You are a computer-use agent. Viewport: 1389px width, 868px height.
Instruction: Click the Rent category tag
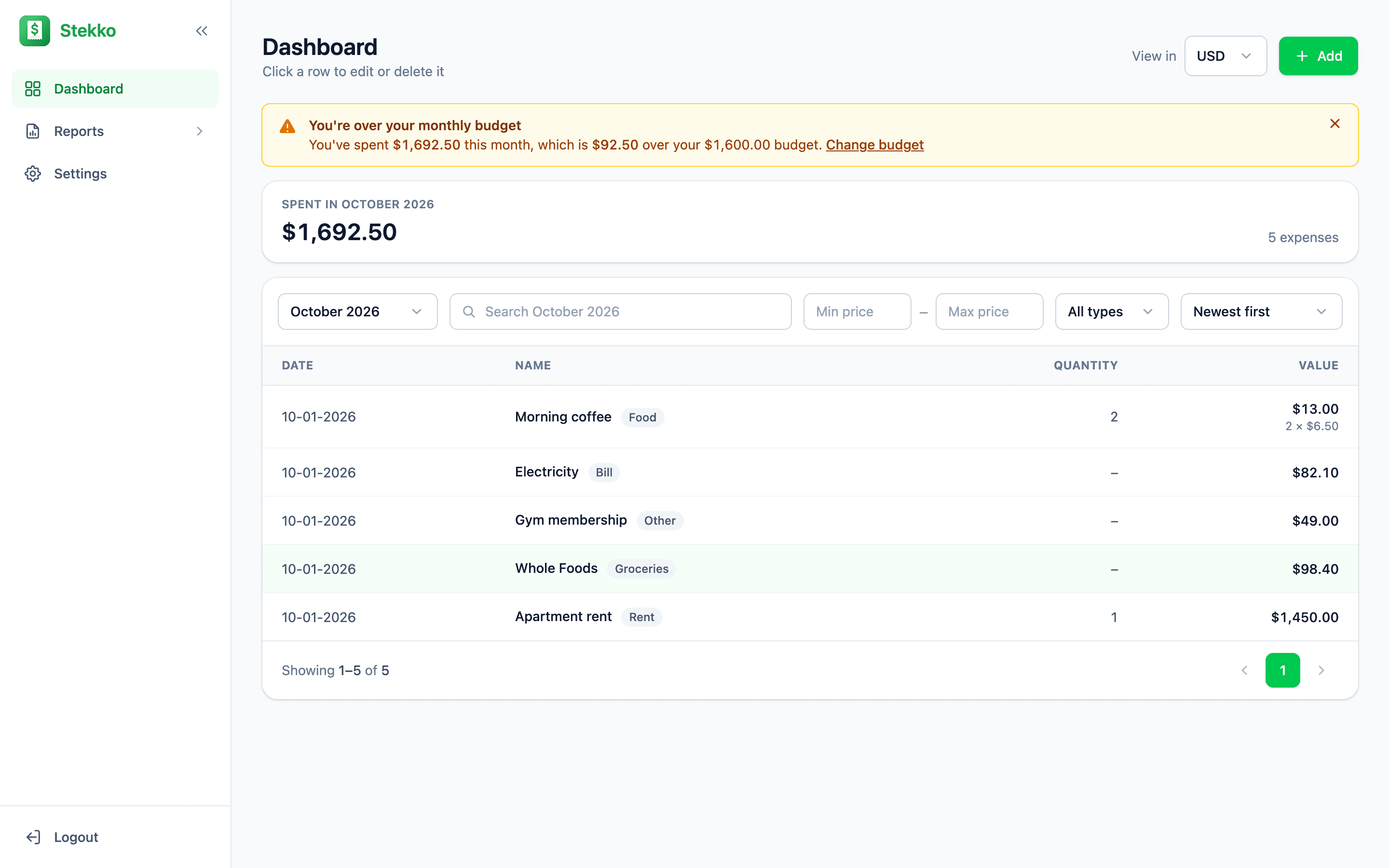coord(641,617)
